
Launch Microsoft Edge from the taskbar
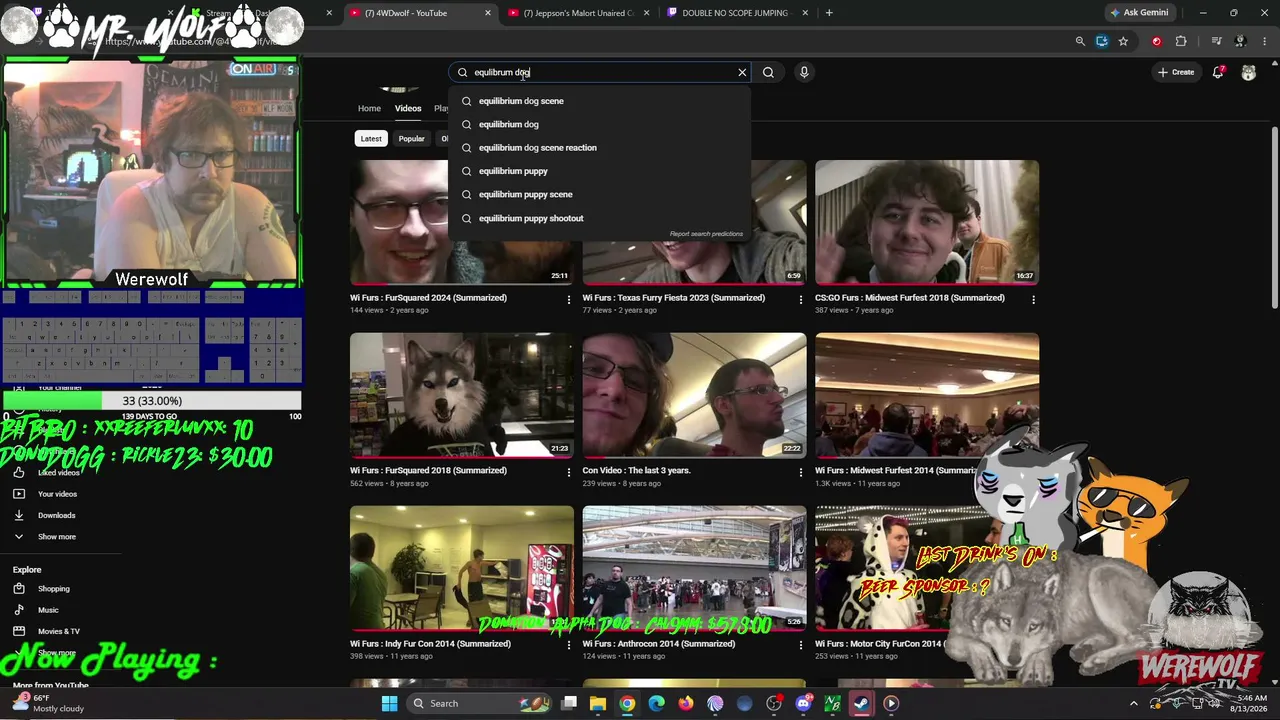(656, 703)
